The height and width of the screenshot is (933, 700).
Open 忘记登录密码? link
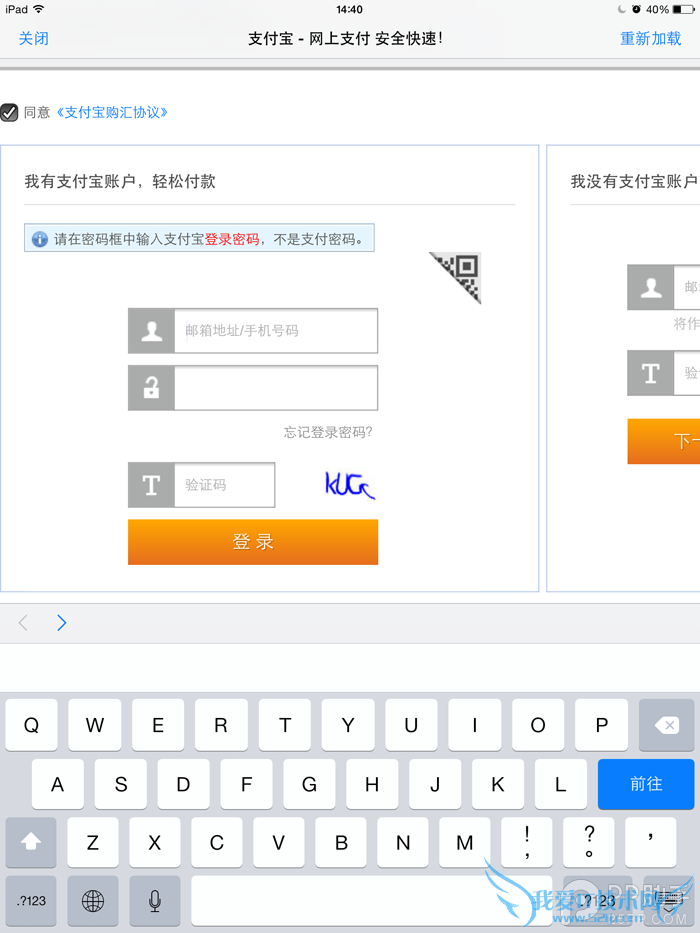pos(328,432)
